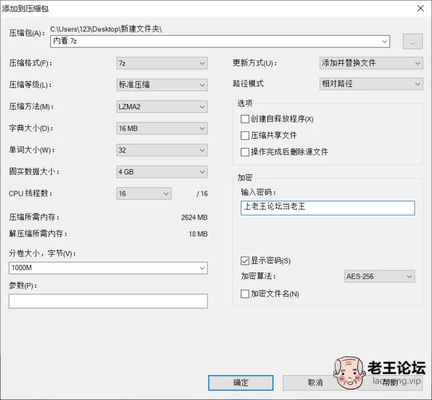
Task: Open the CPU 线程数 dropdown
Action: (144, 193)
